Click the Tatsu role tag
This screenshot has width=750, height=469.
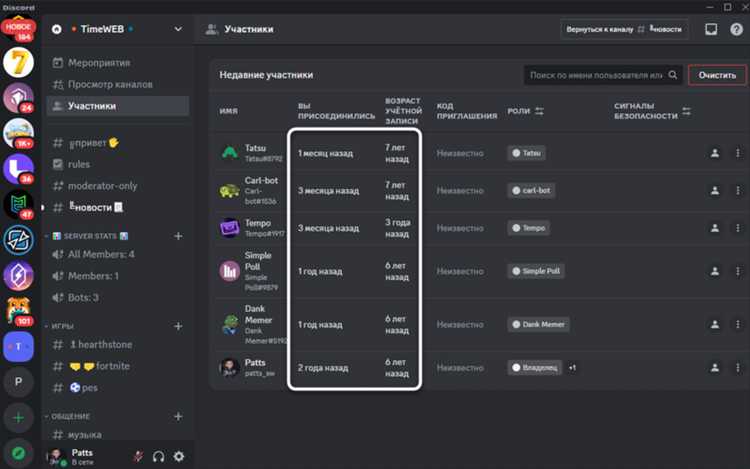[527, 153]
